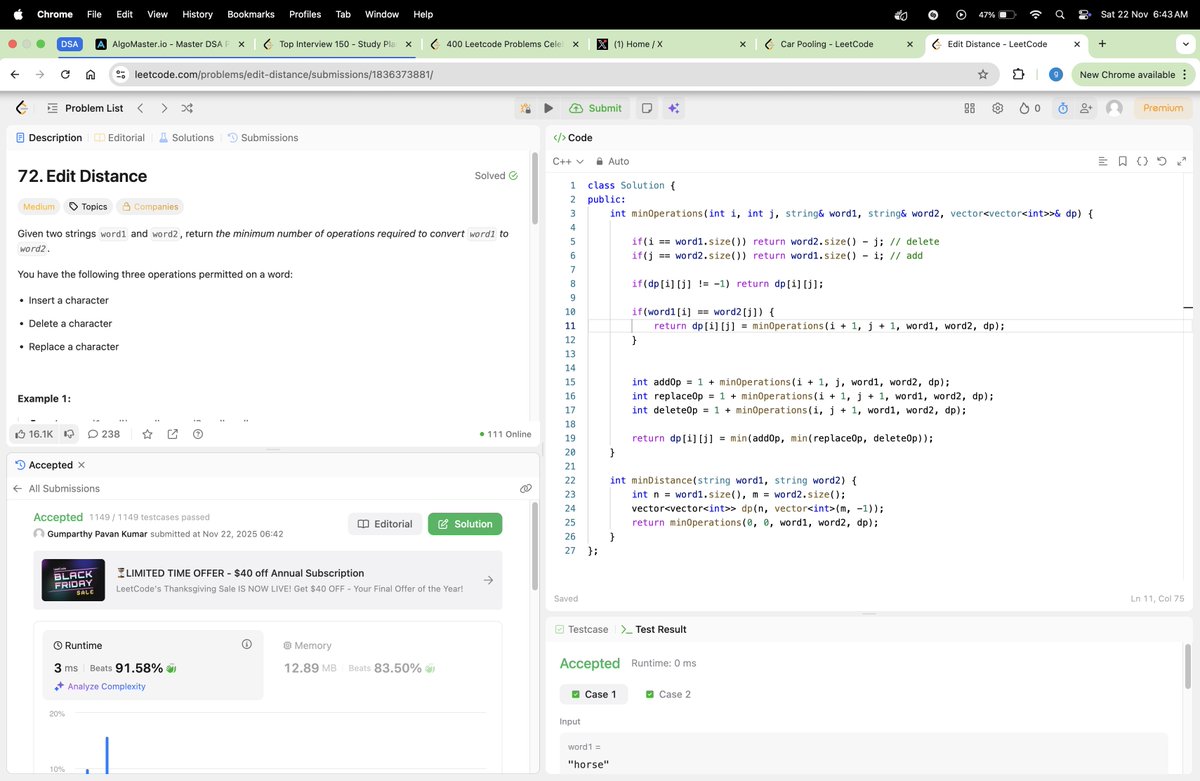Screen dimensions: 1200x781
Task: Switch to the Editorial tab
Action: coord(120,138)
